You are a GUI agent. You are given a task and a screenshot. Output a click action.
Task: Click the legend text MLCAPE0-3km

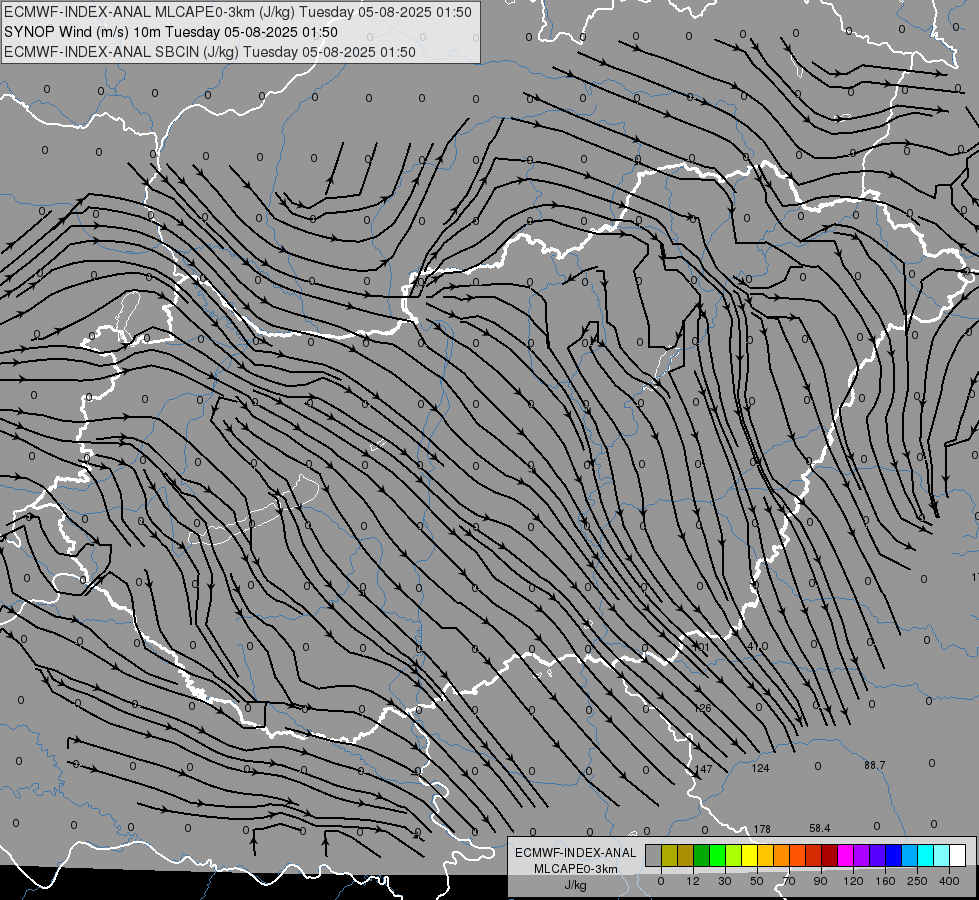(x=576, y=869)
